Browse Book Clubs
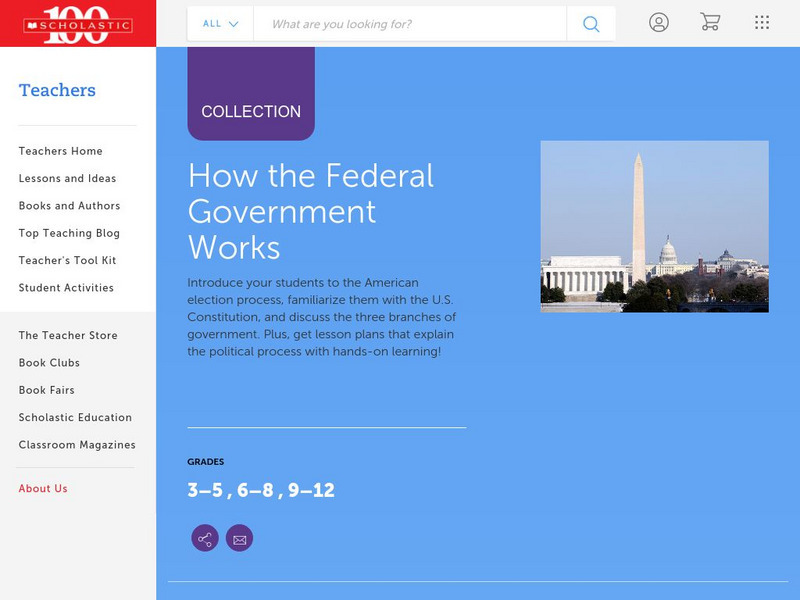Viewport: 800px width, 600px height. [48, 363]
